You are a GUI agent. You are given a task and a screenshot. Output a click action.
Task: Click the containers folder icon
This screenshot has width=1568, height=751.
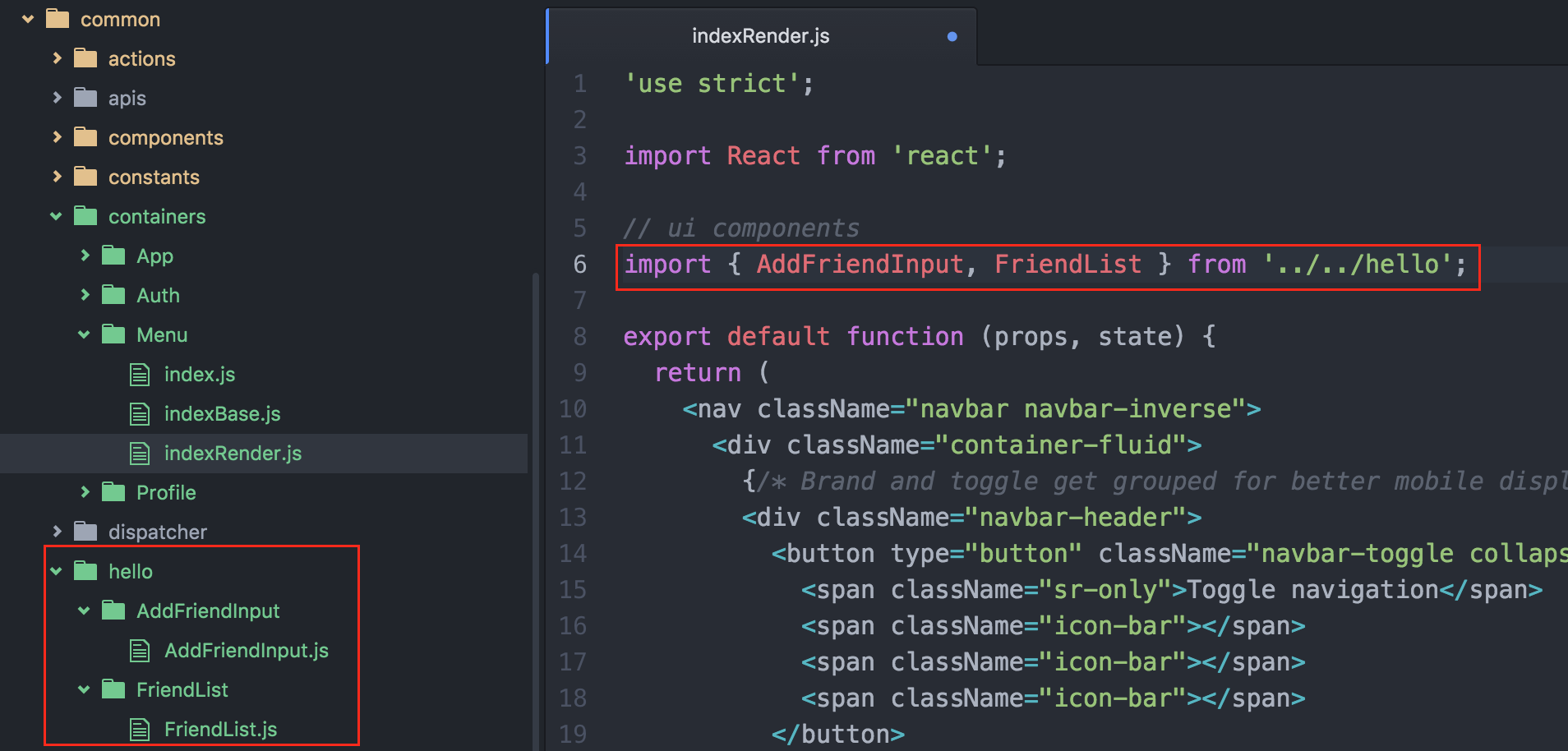pyautogui.click(x=85, y=215)
